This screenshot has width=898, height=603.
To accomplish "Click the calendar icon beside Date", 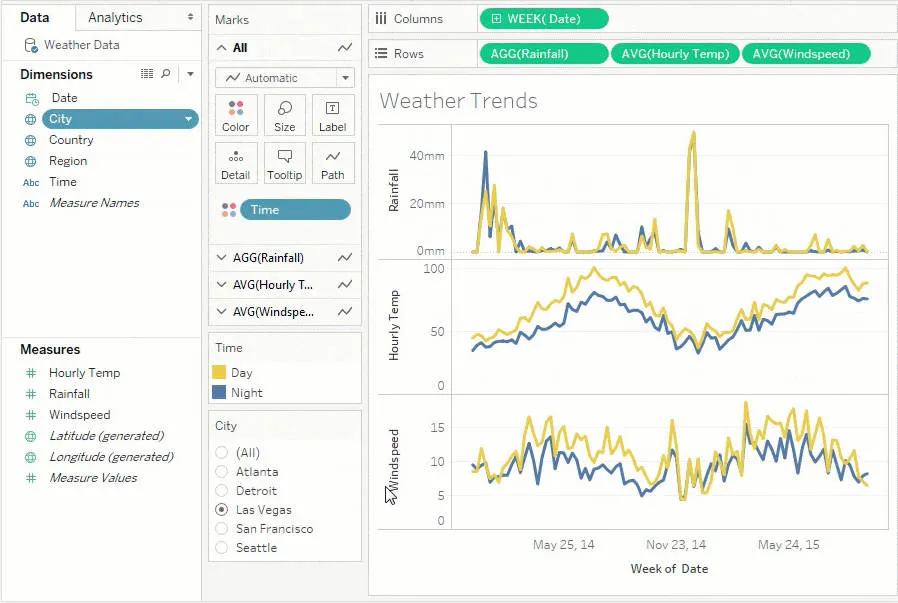I will click(31, 98).
